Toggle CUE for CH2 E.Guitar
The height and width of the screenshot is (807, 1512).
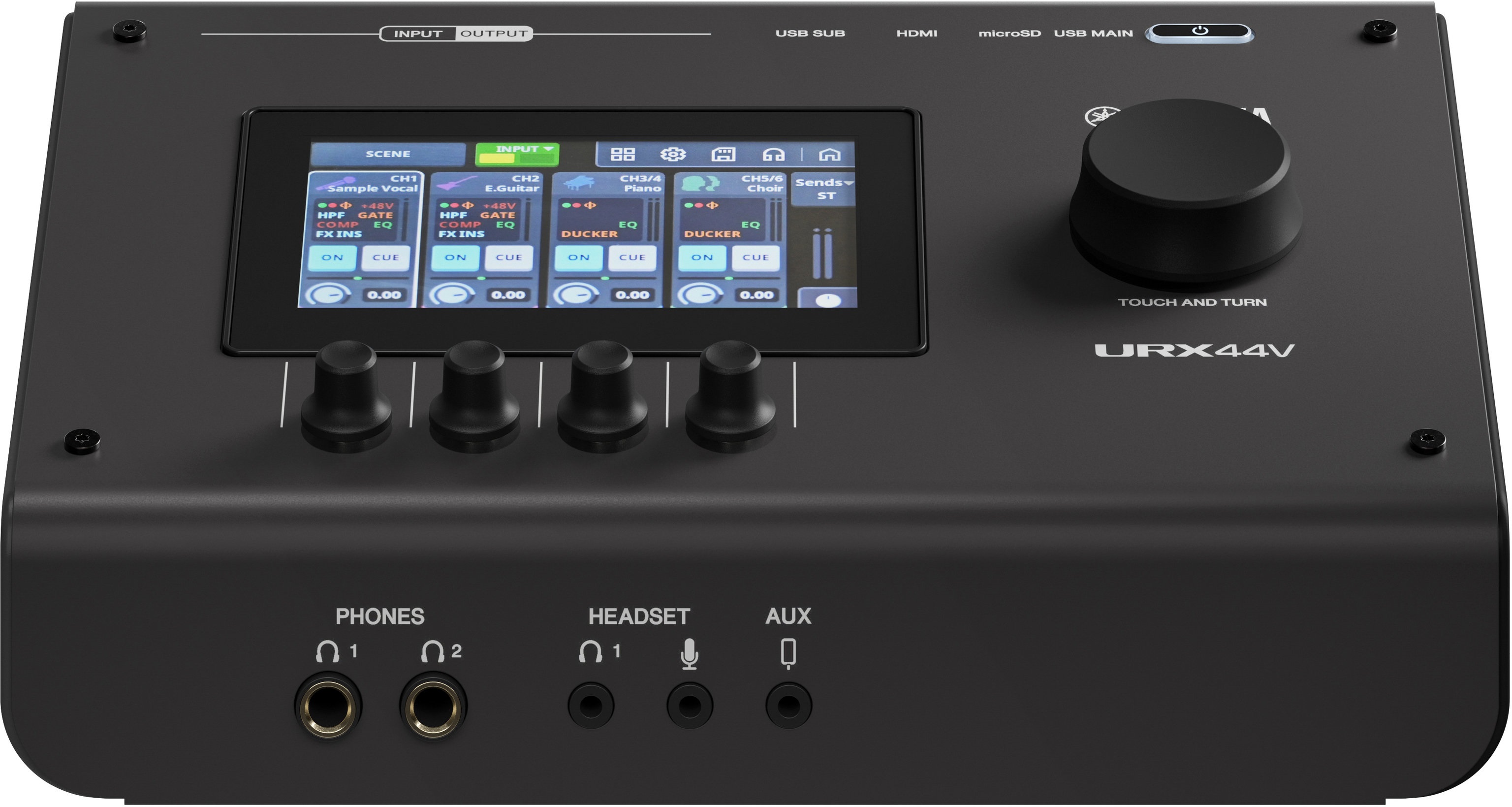tap(508, 257)
